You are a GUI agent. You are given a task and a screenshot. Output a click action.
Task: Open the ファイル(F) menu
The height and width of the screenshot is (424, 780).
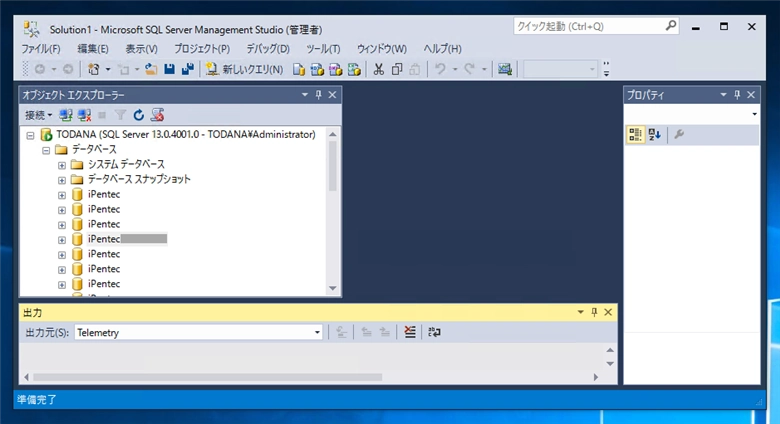pyautogui.click(x=40, y=49)
